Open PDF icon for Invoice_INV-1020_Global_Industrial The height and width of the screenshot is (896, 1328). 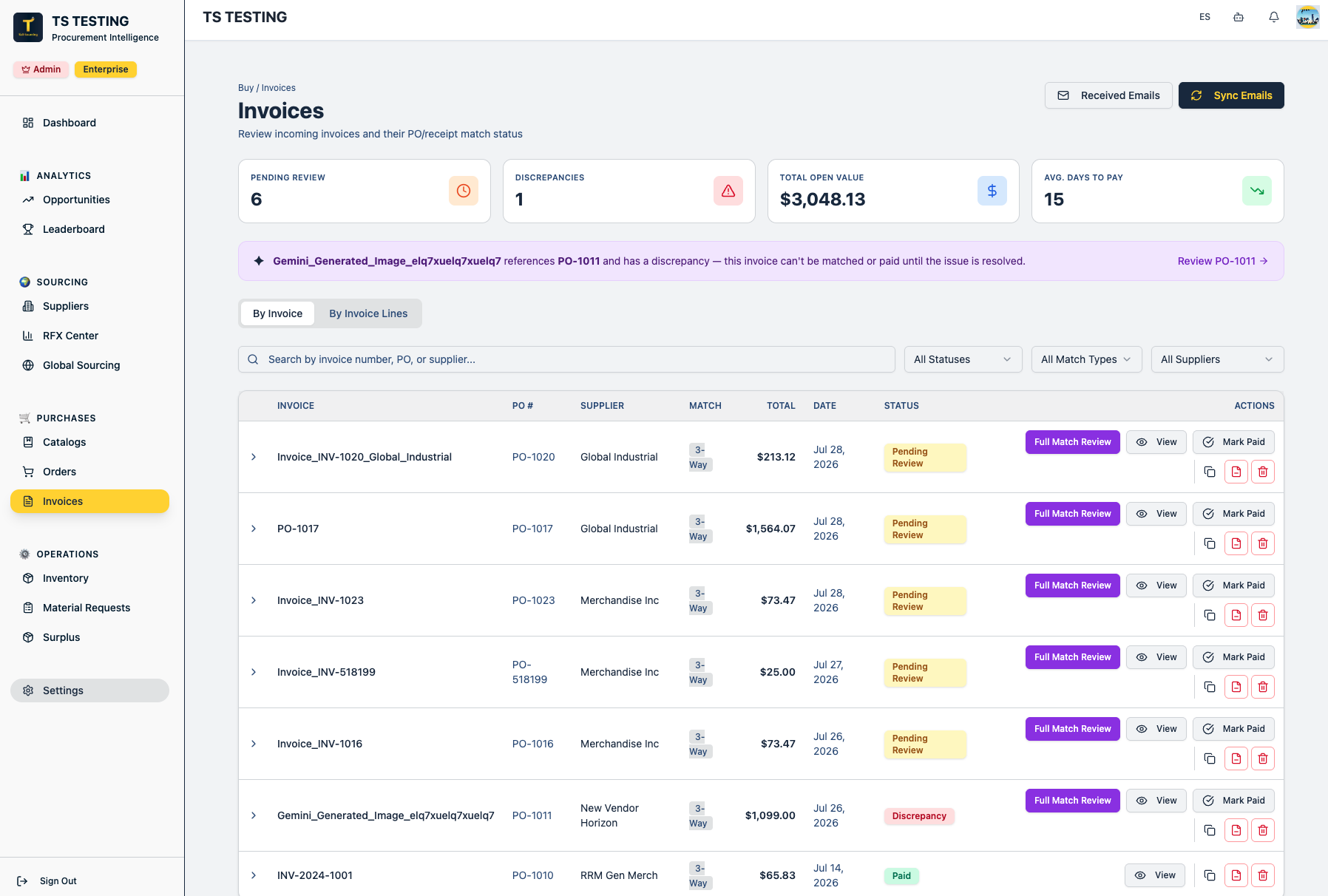click(x=1236, y=472)
